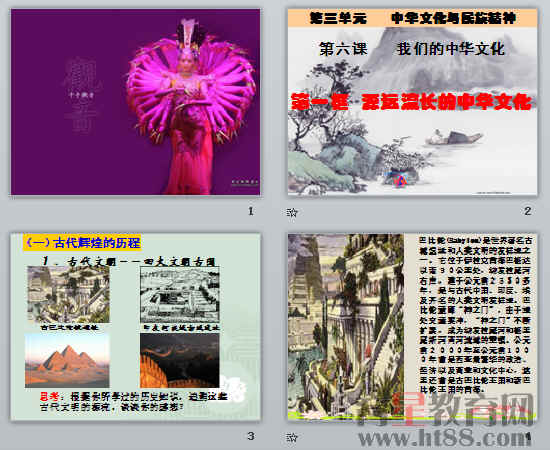Click slide number 1 label
Screen dimensions: 550x450
click(250, 211)
